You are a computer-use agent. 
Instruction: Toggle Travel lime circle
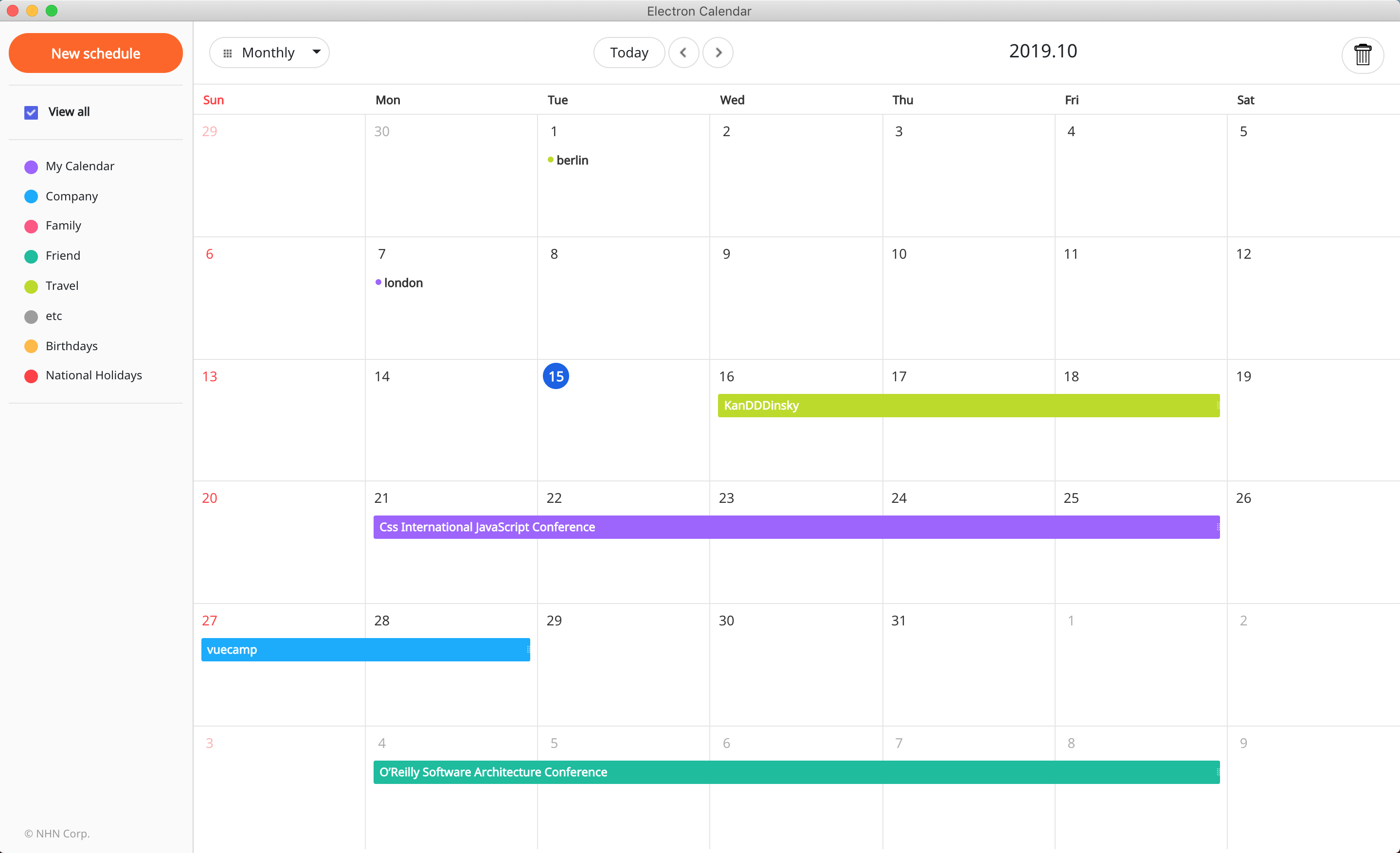31,286
